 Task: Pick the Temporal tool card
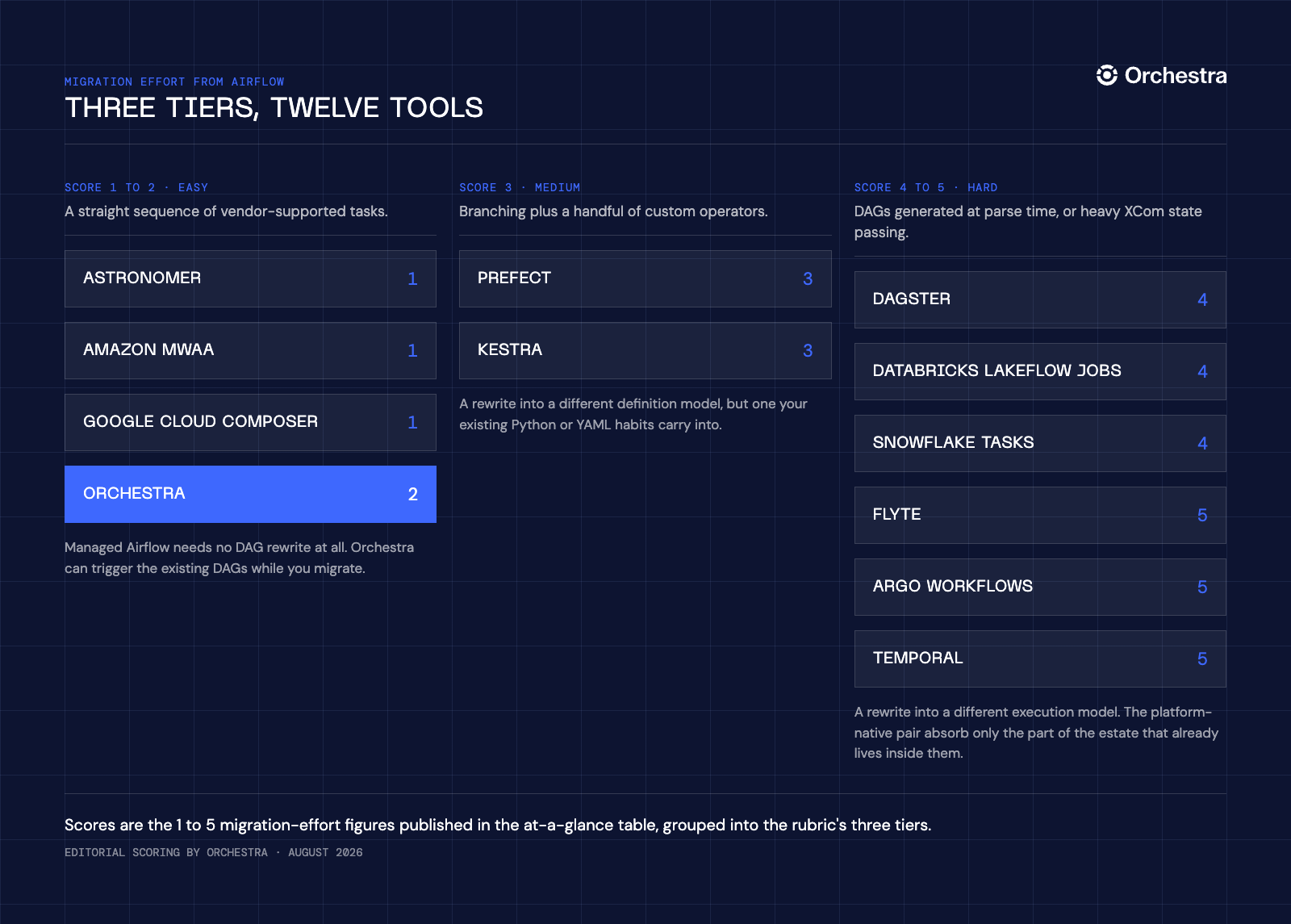1040,659
